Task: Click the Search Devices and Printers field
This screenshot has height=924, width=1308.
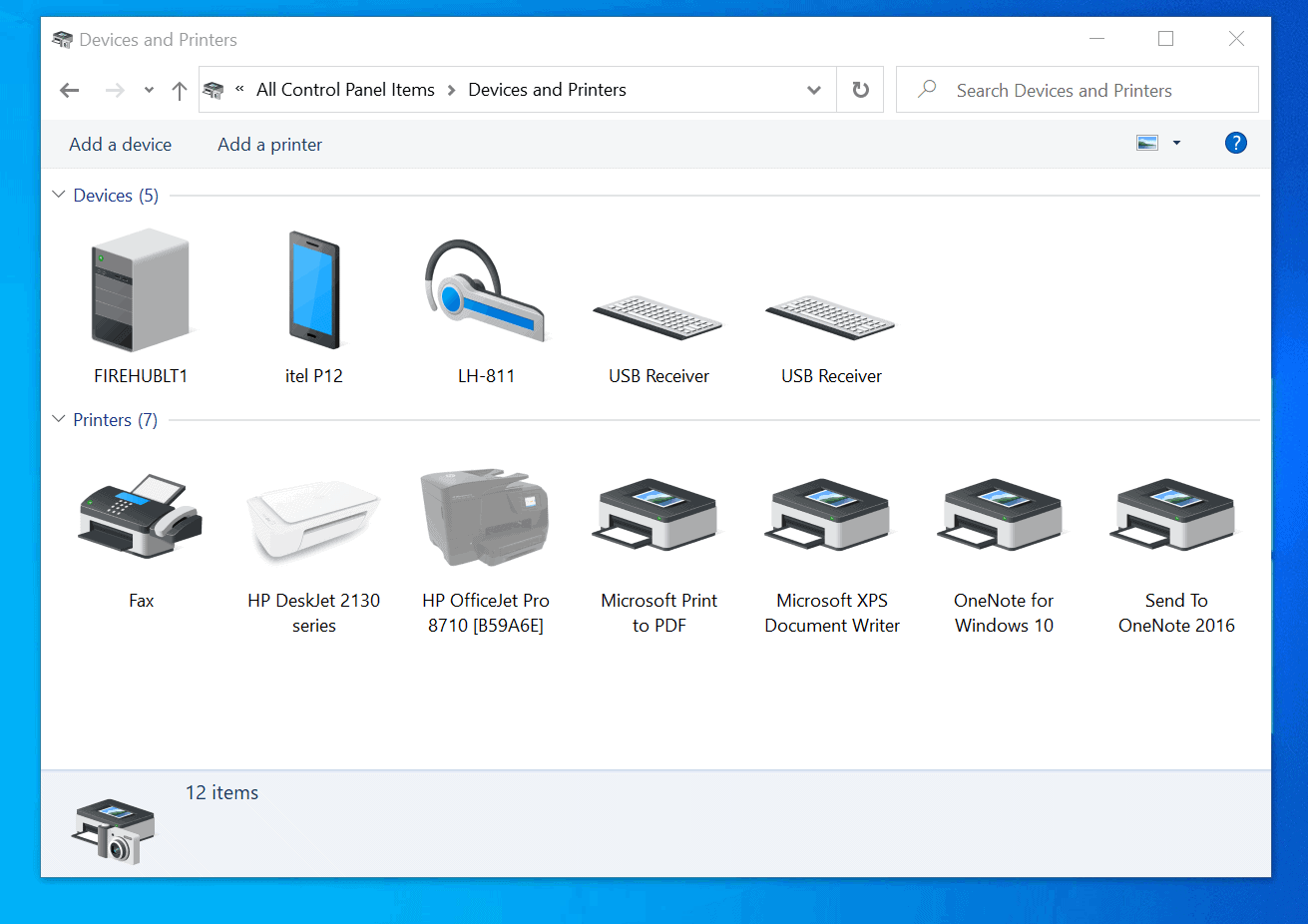Action: click(x=1077, y=90)
